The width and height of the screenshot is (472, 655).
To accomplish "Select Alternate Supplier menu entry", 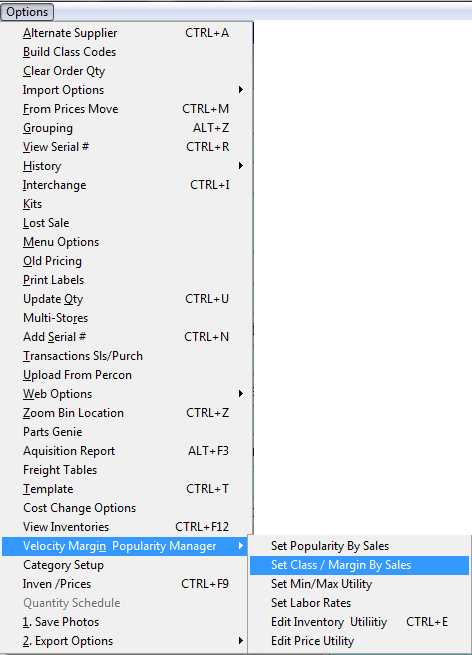I will pyautogui.click(x=125, y=33).
